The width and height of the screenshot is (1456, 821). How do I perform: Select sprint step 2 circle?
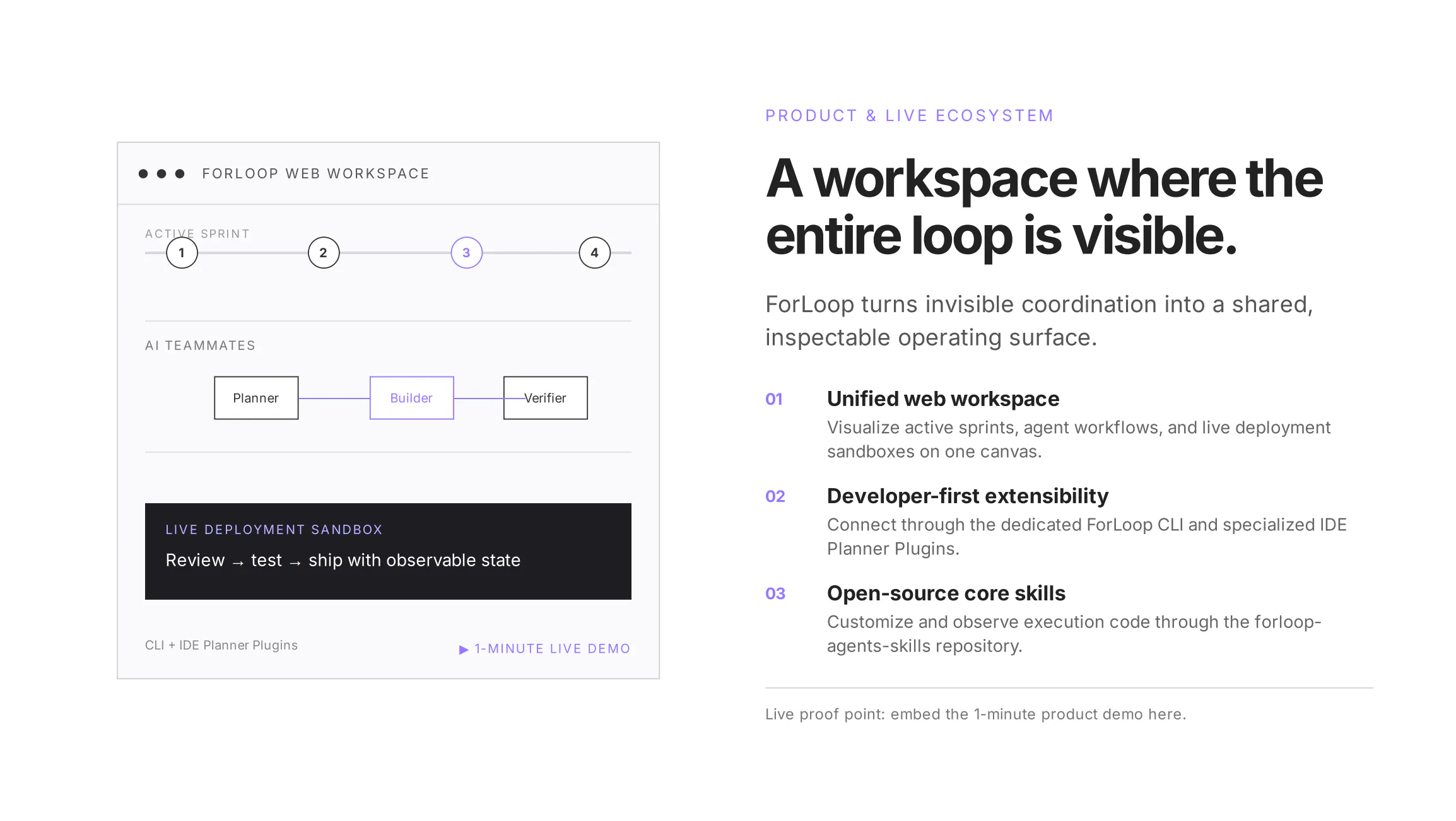tap(324, 253)
